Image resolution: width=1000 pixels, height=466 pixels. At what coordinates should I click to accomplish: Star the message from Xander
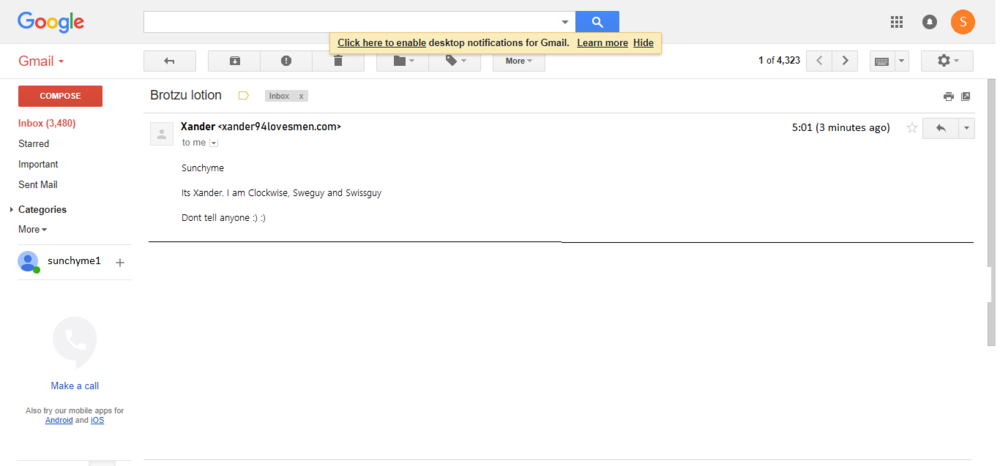click(x=911, y=128)
